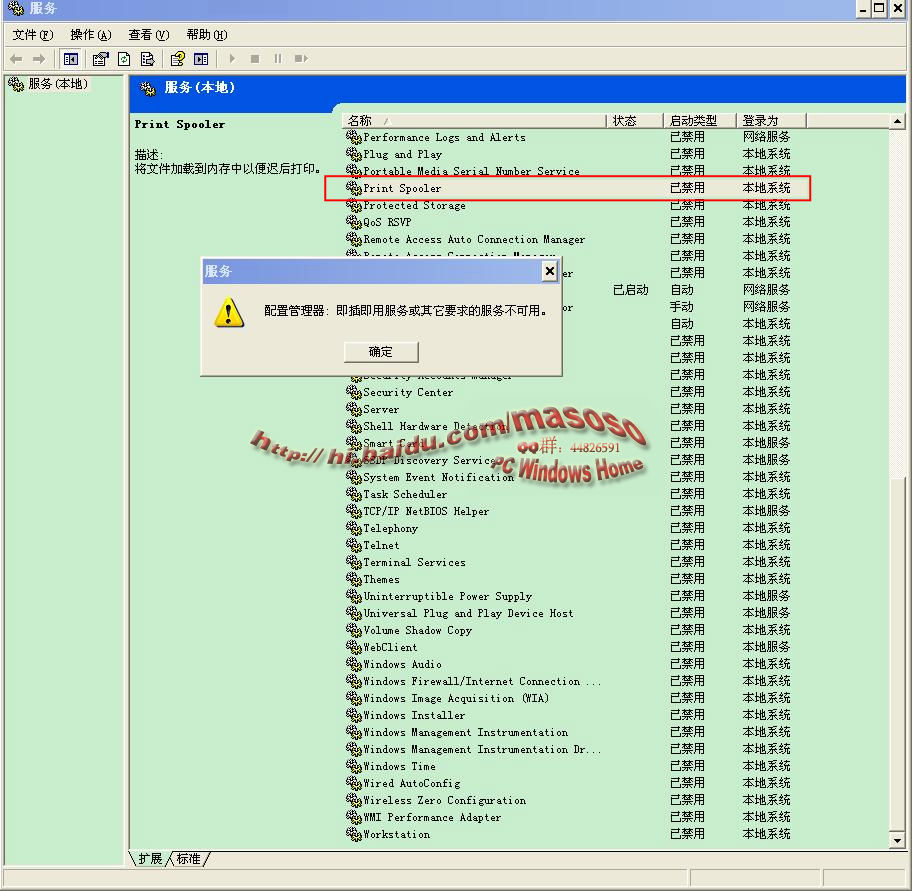Select the Performance Logs and Alerts service
The width and height of the screenshot is (912, 891).
tap(444, 137)
